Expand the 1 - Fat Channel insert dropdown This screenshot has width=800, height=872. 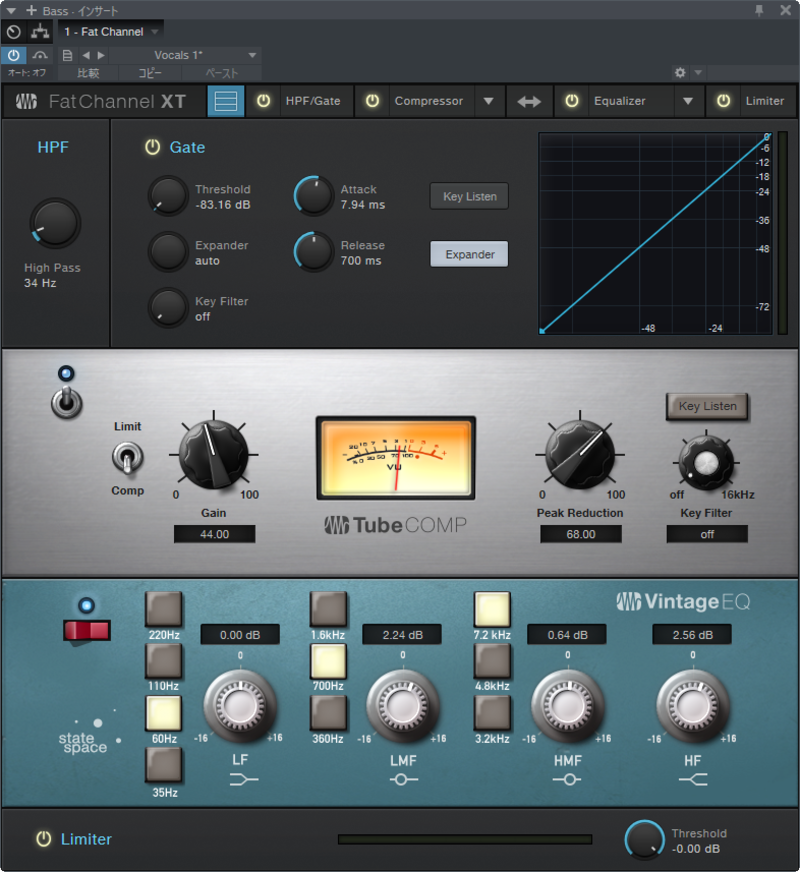(155, 32)
